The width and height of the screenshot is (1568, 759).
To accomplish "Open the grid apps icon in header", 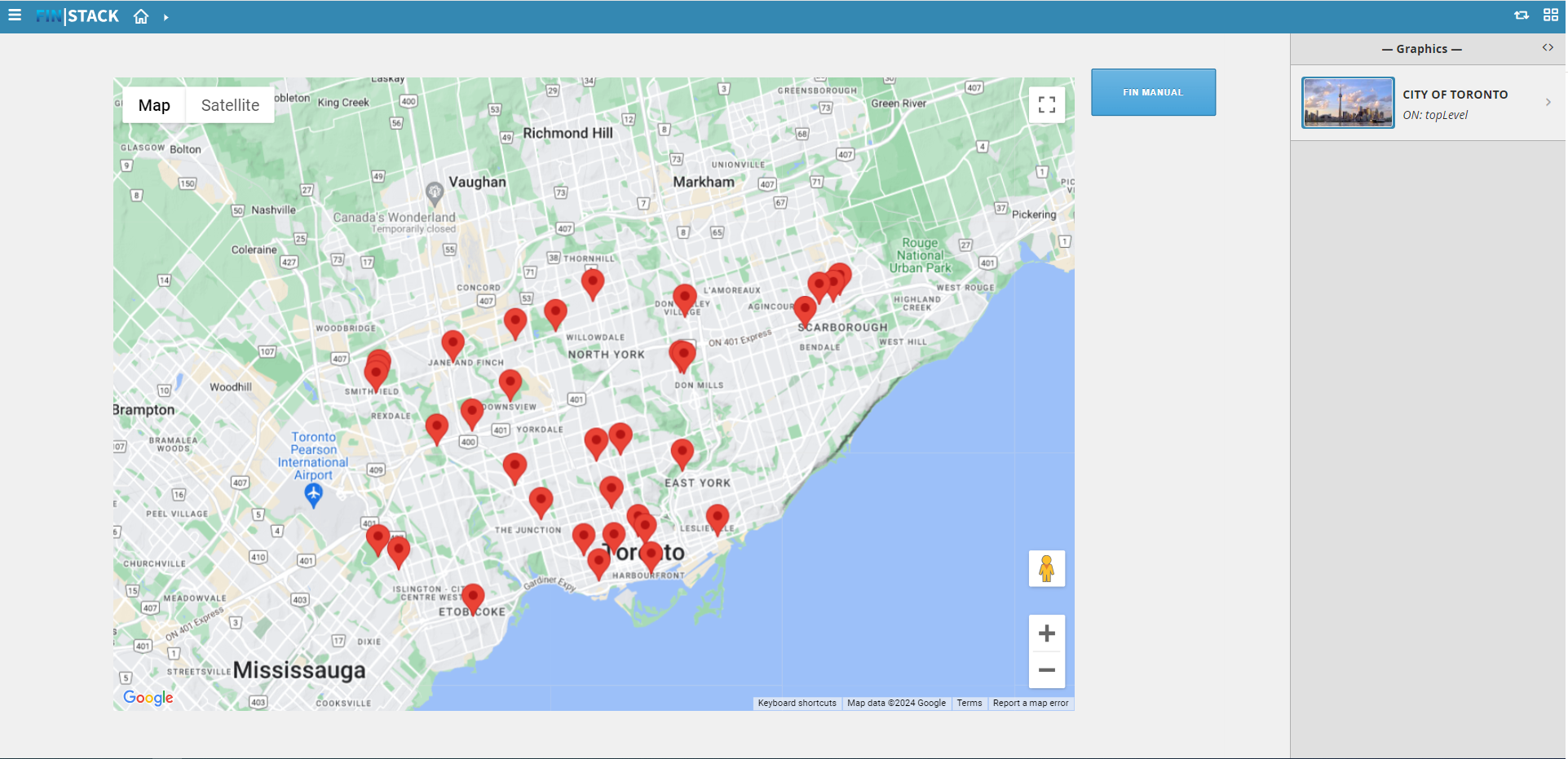I will pos(1551,15).
